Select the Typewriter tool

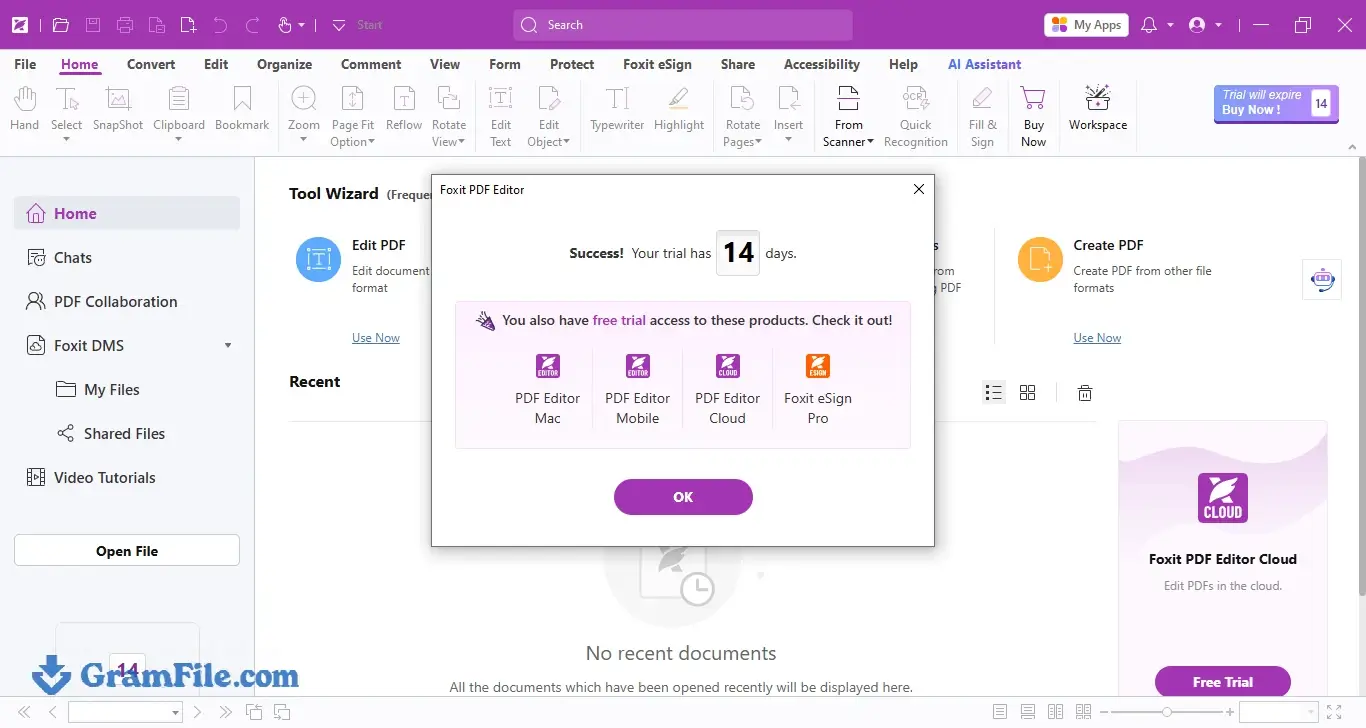618,108
